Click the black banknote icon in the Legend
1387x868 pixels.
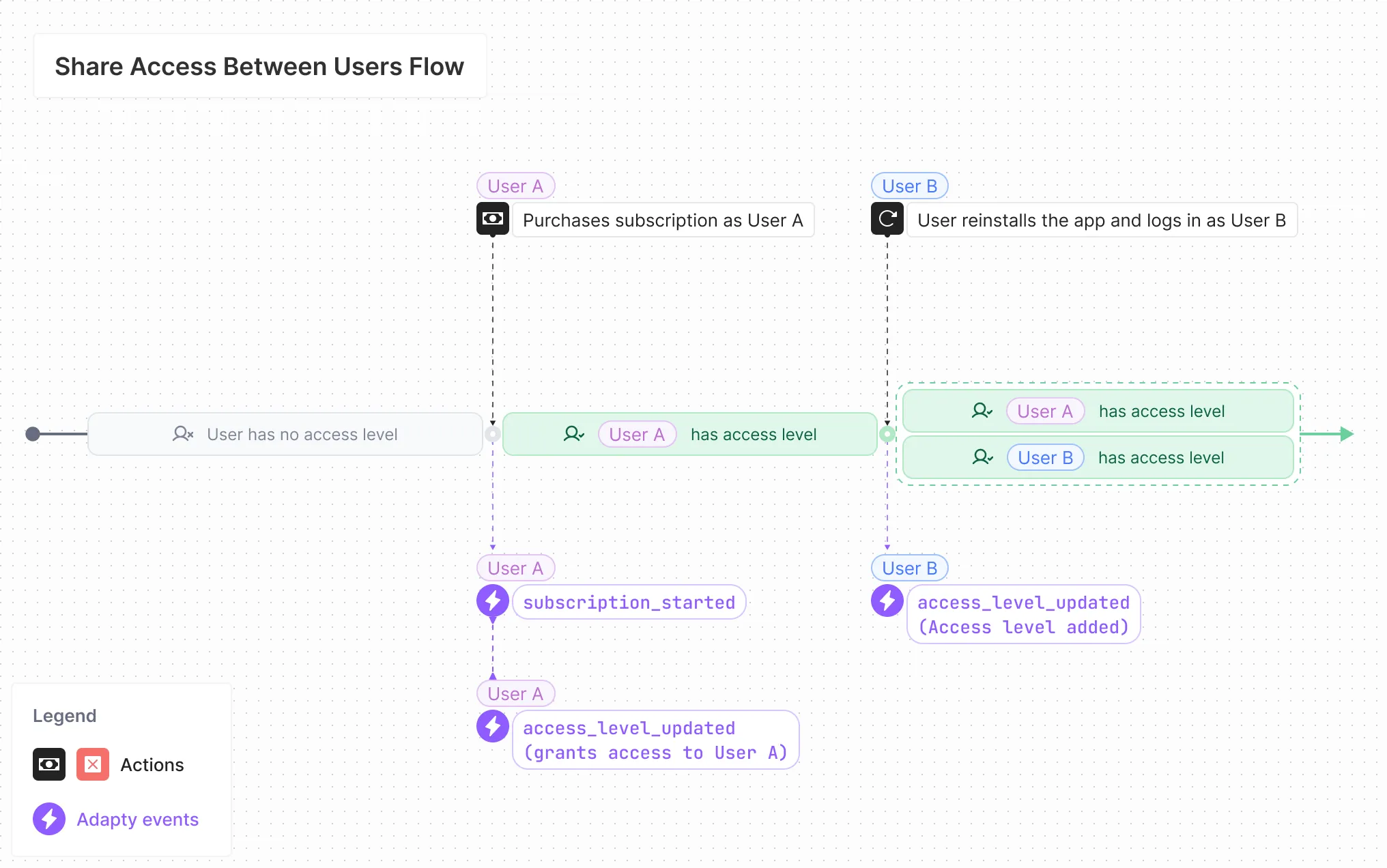coord(48,764)
